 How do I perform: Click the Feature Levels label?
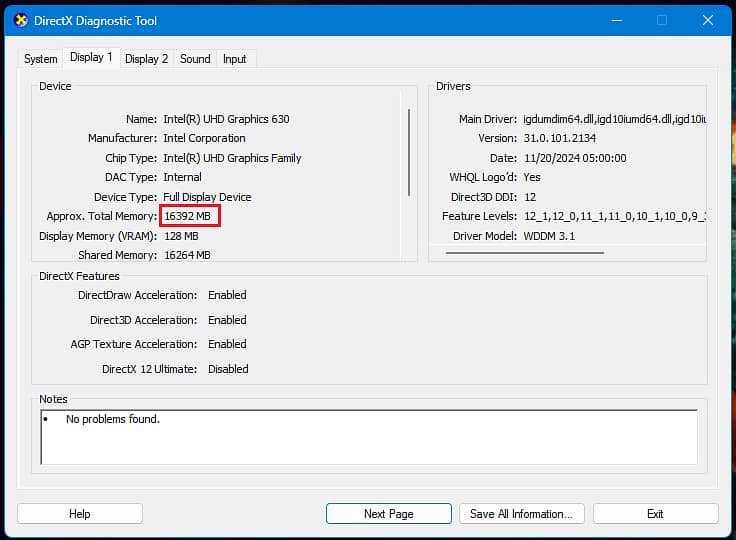point(479,216)
